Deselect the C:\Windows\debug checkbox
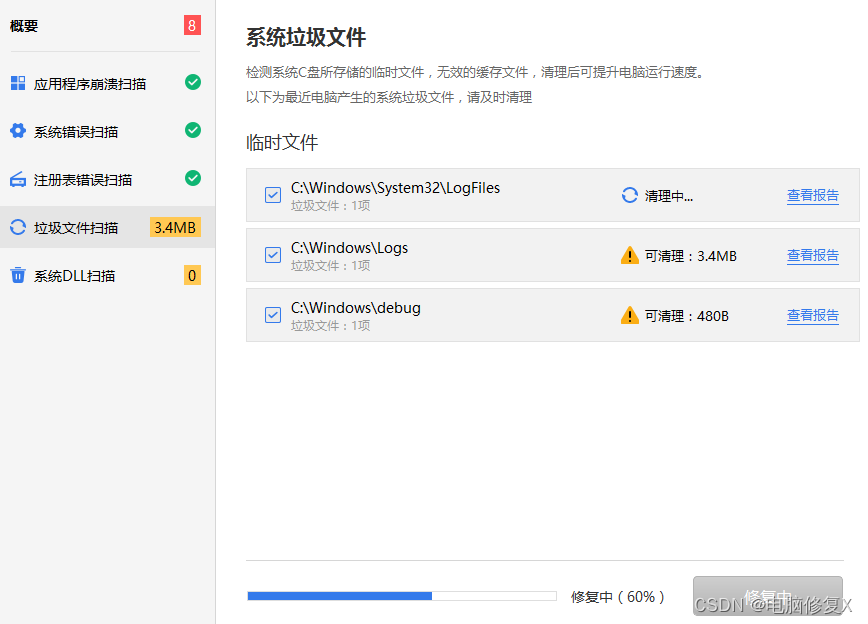The width and height of the screenshot is (868, 624). pyautogui.click(x=273, y=315)
